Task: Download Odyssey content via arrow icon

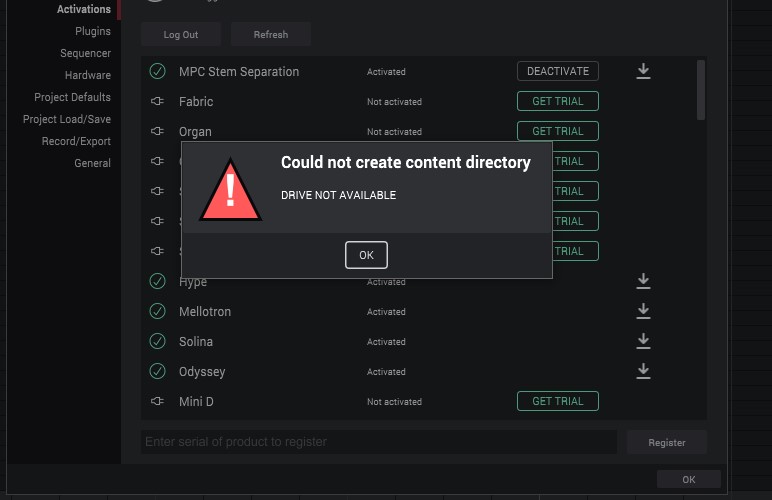Action: point(643,372)
